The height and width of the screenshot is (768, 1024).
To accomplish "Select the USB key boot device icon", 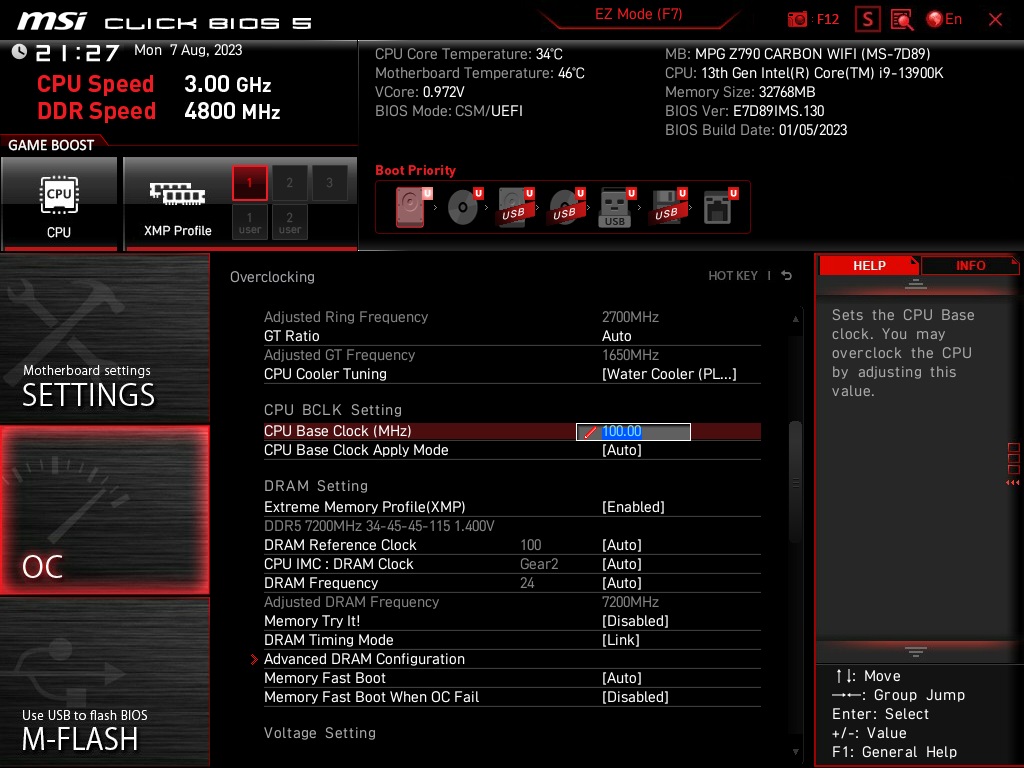I will (x=616, y=208).
